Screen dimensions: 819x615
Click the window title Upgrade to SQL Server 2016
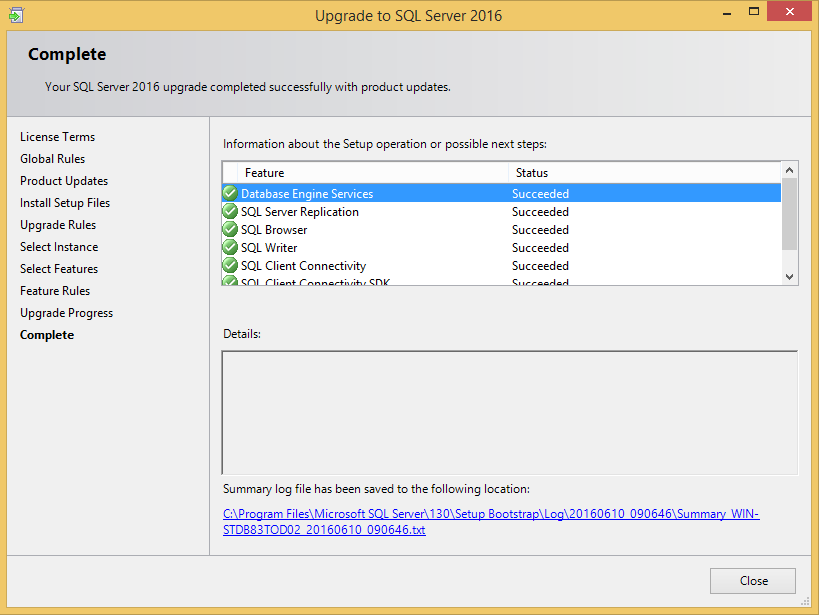408,16
